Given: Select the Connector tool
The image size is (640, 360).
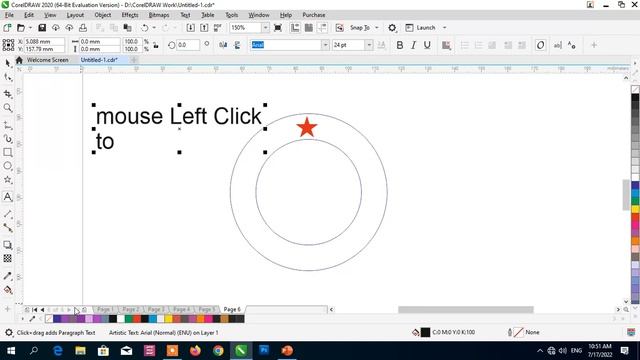Looking at the screenshot, I should coord(8,228).
